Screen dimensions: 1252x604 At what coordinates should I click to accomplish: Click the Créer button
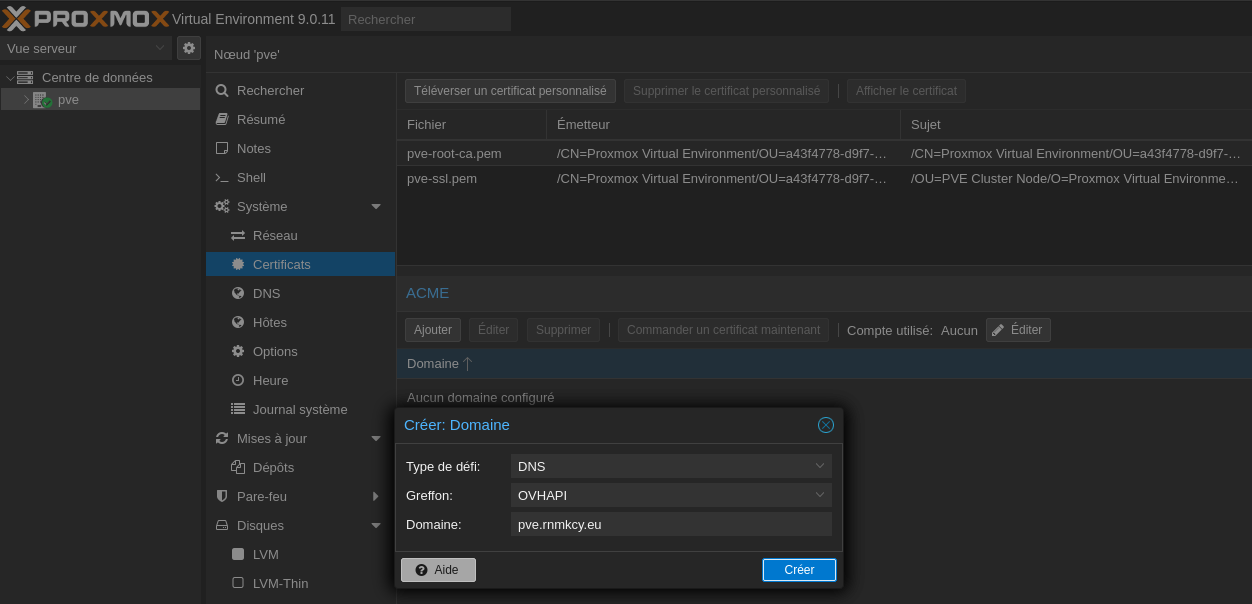798,569
